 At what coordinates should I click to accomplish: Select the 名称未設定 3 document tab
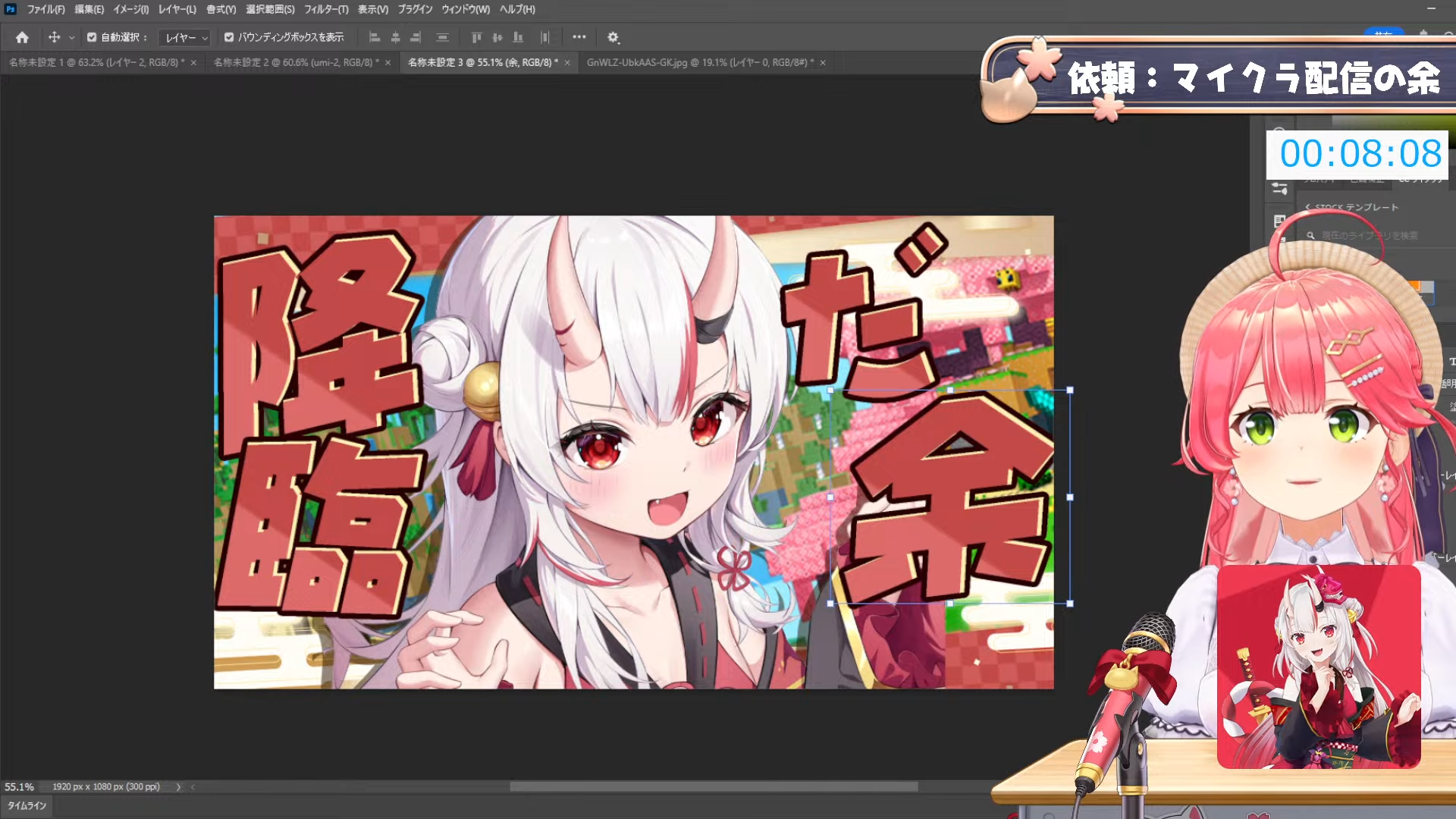(482, 62)
